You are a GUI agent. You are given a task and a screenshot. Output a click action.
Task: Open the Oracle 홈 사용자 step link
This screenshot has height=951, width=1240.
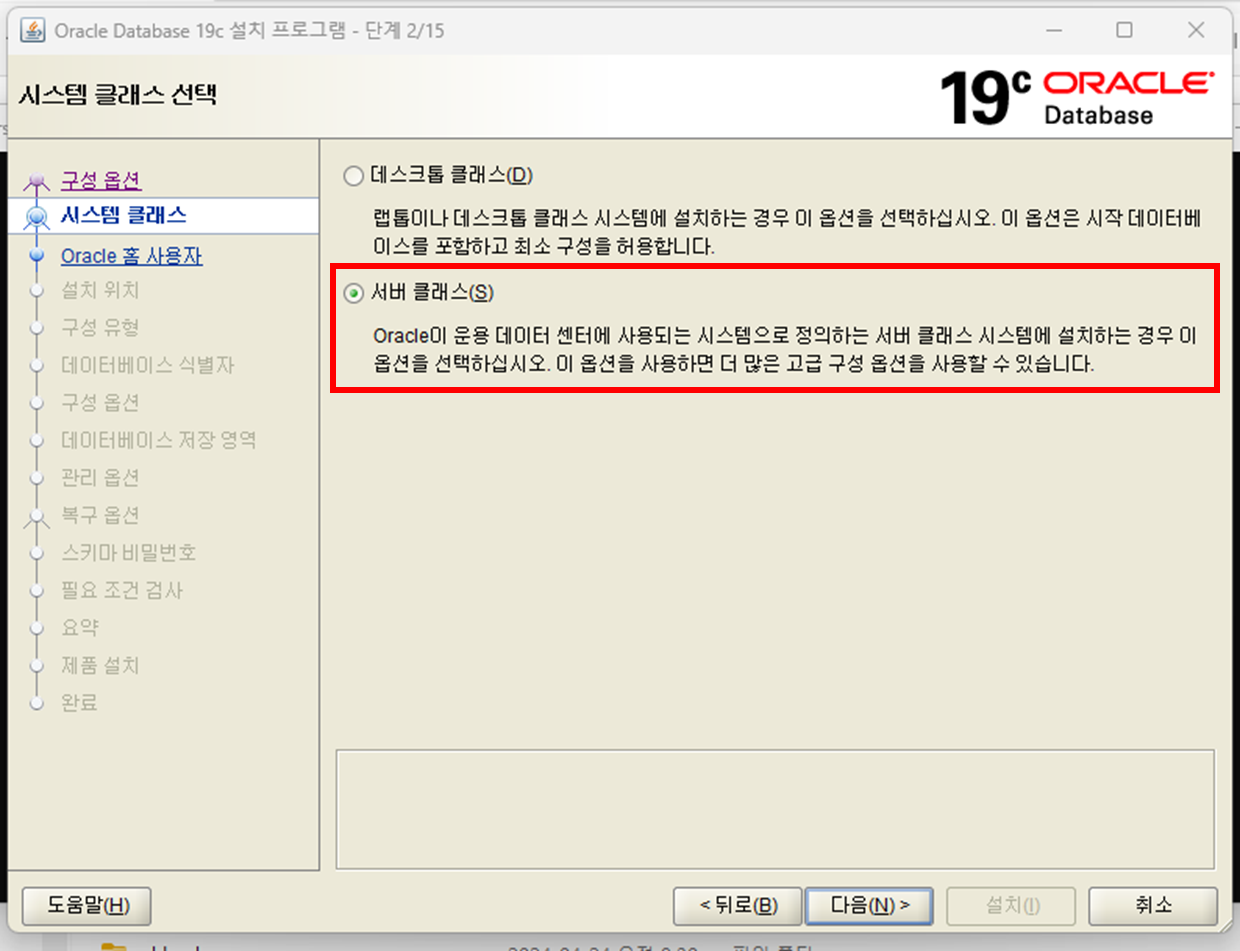coord(131,256)
